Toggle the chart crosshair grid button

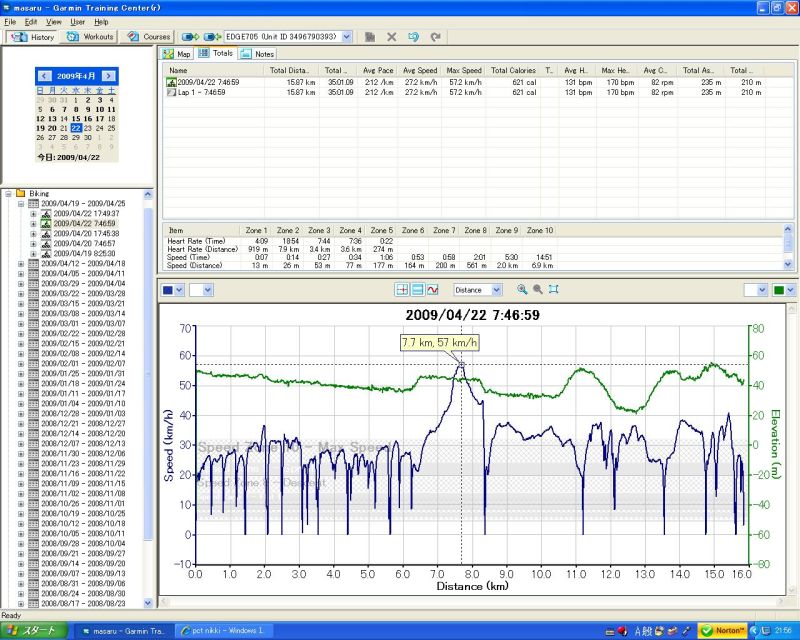(x=402, y=290)
